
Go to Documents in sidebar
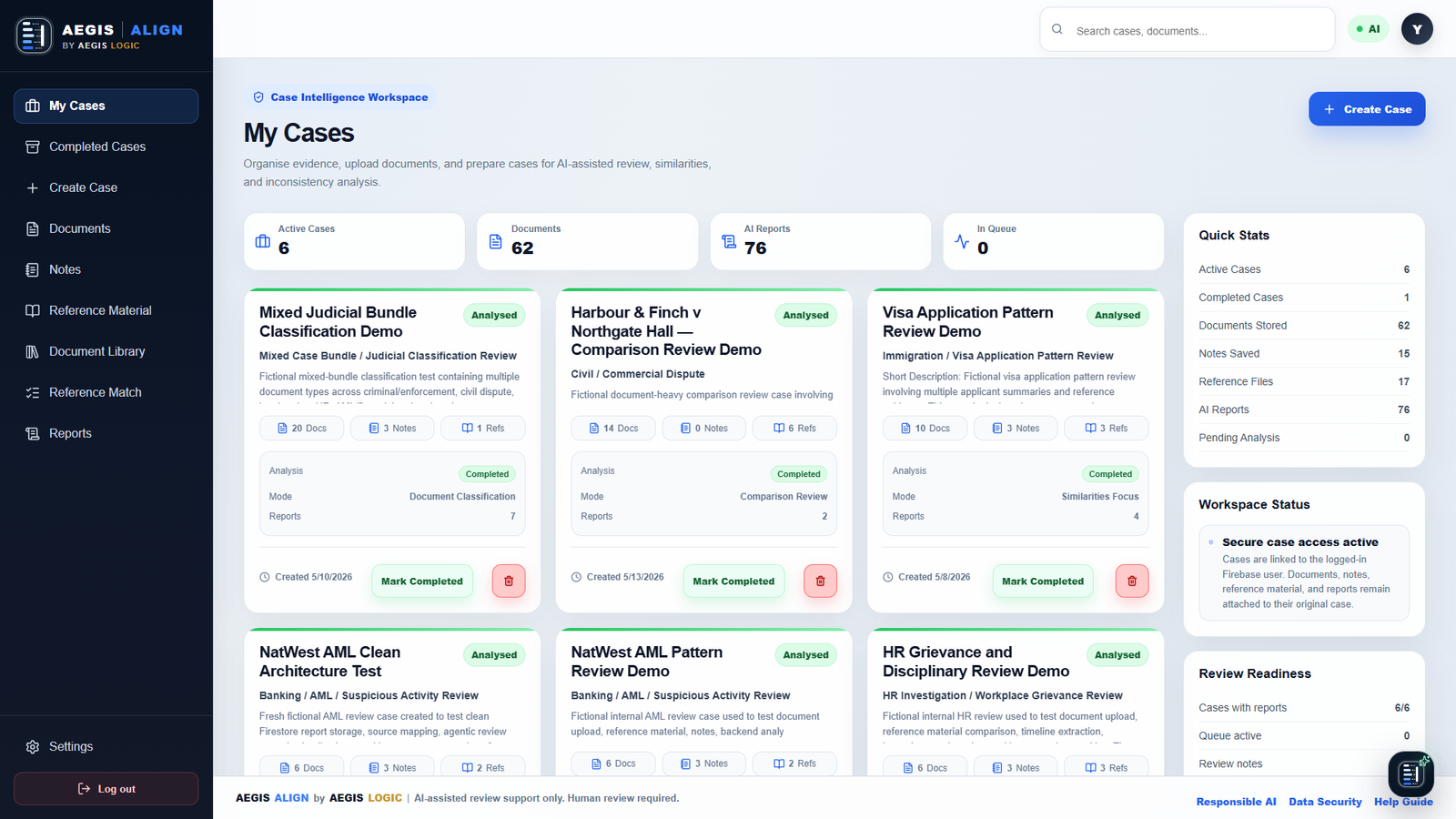[x=106, y=228]
